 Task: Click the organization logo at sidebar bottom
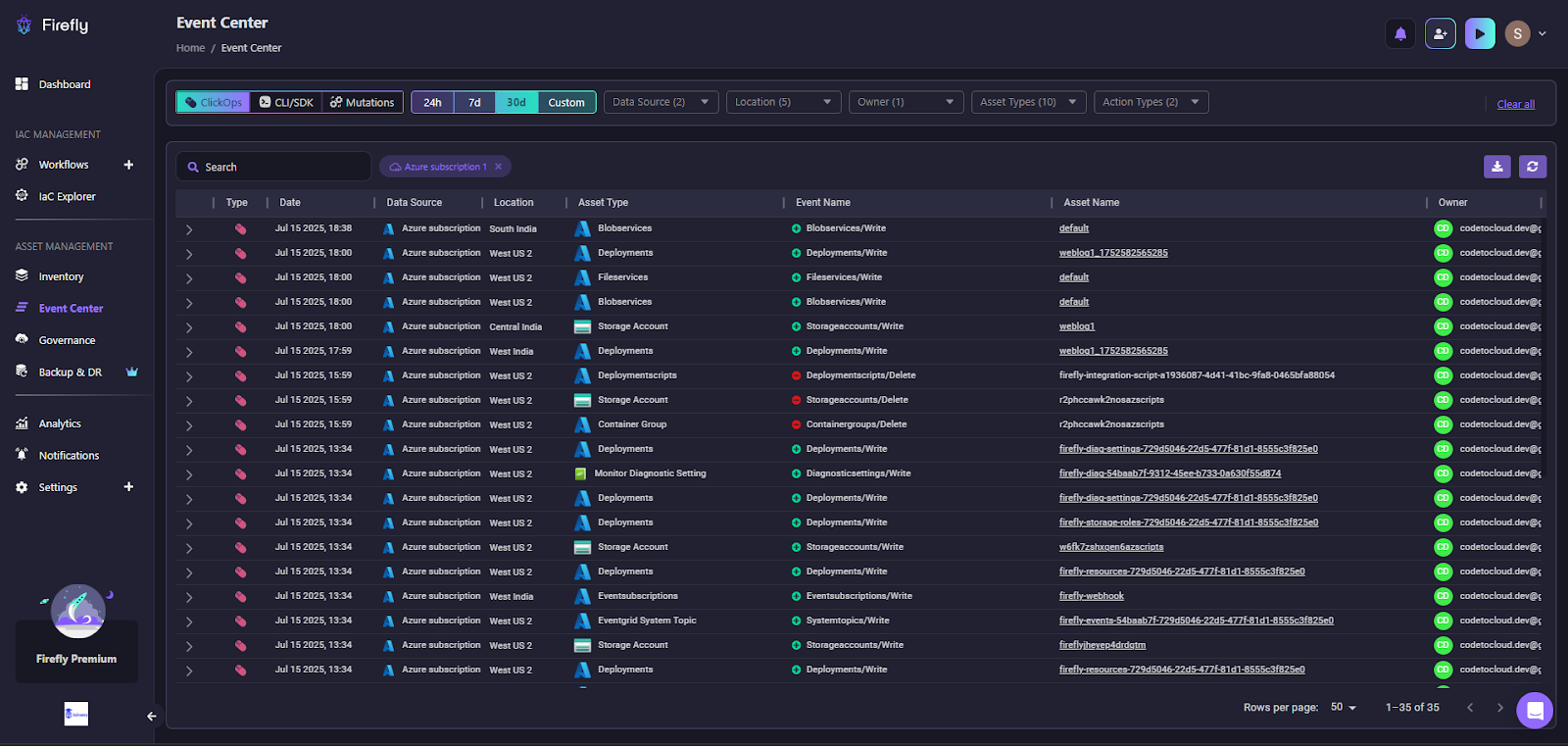pyautogui.click(x=76, y=714)
